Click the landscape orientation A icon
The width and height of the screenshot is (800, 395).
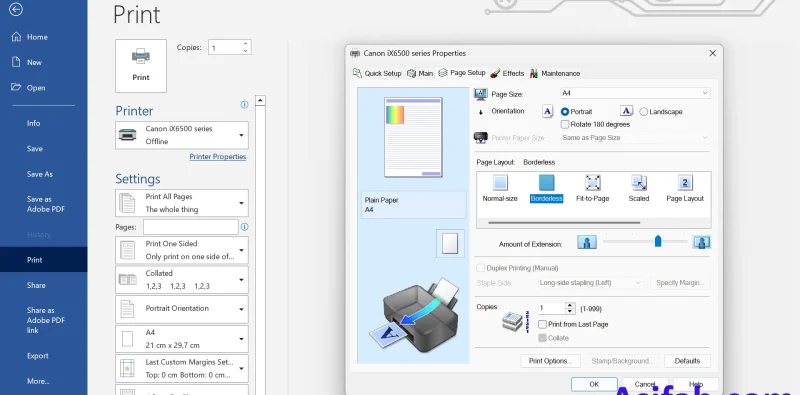click(627, 111)
